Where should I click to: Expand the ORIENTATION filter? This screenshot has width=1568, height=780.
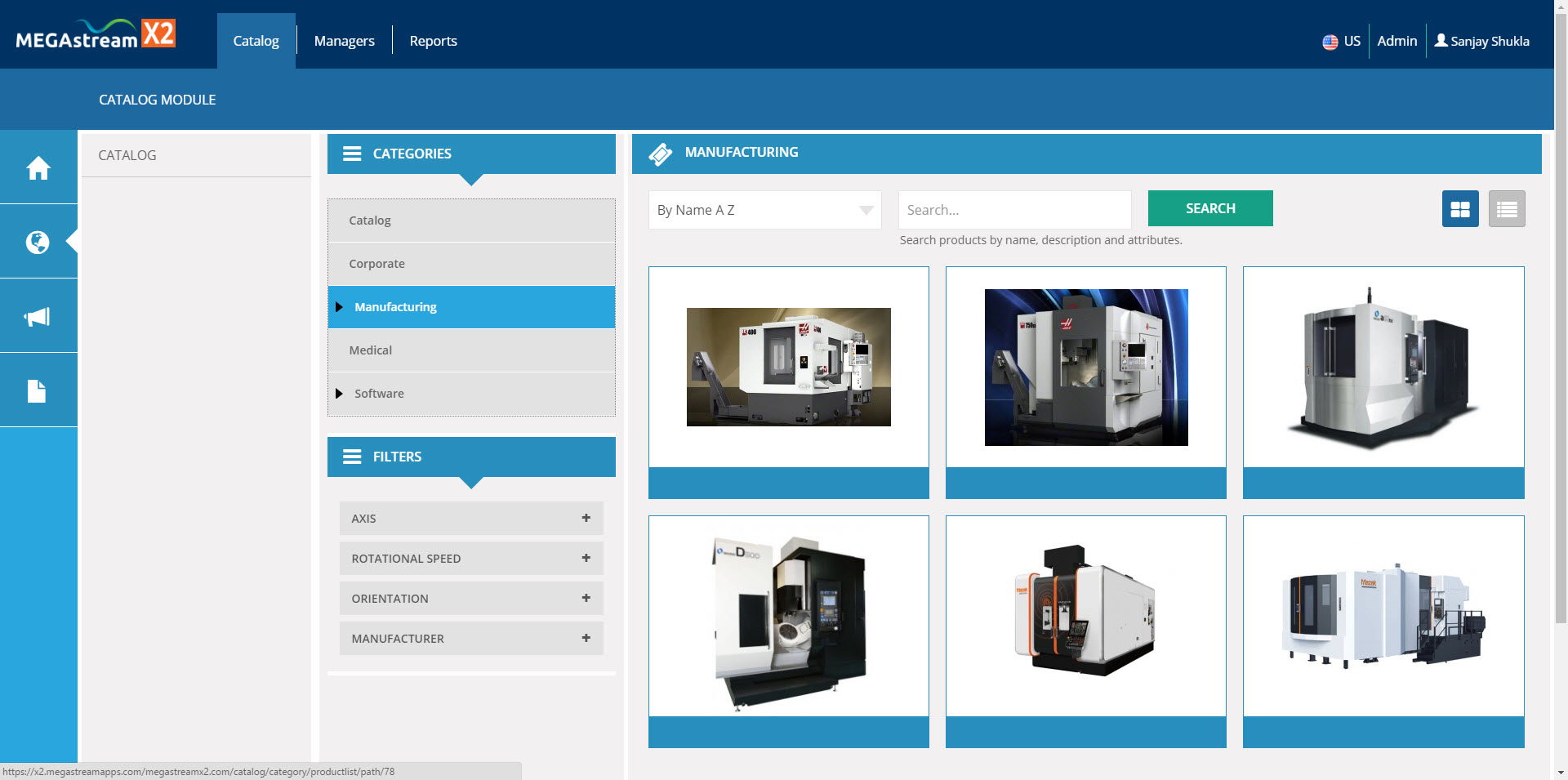tap(586, 598)
